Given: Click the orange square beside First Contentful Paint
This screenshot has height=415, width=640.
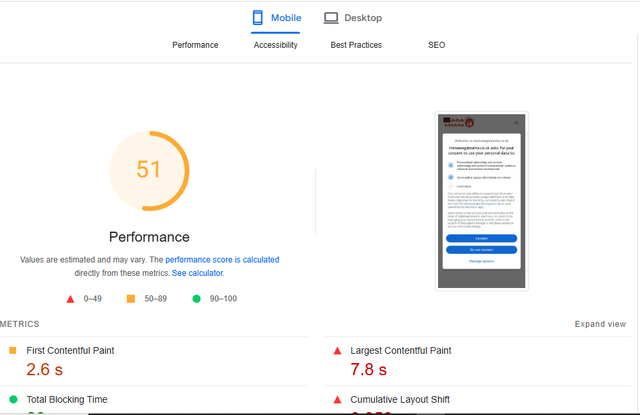Looking at the screenshot, I should point(13,350).
